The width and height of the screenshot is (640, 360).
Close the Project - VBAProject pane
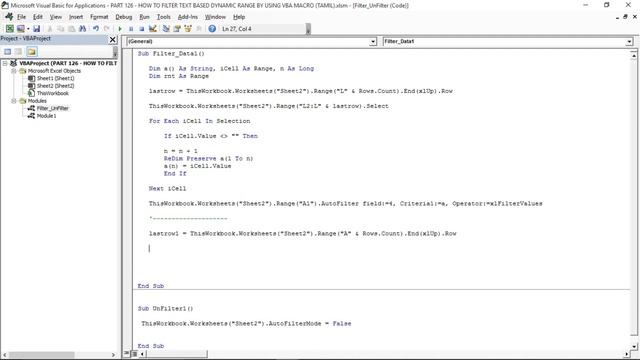click(113, 39)
